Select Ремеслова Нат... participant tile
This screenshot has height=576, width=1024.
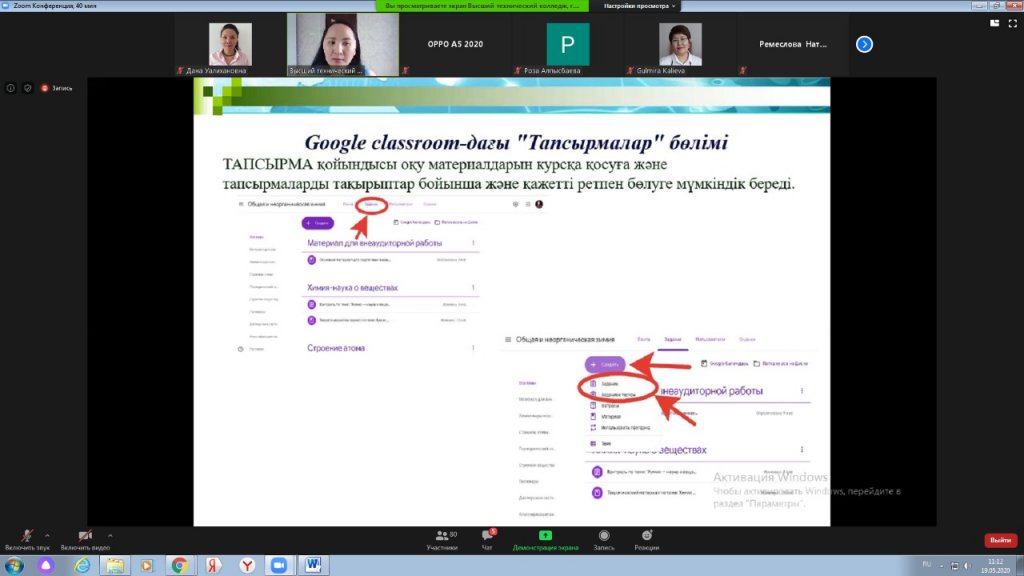[x=793, y=44]
